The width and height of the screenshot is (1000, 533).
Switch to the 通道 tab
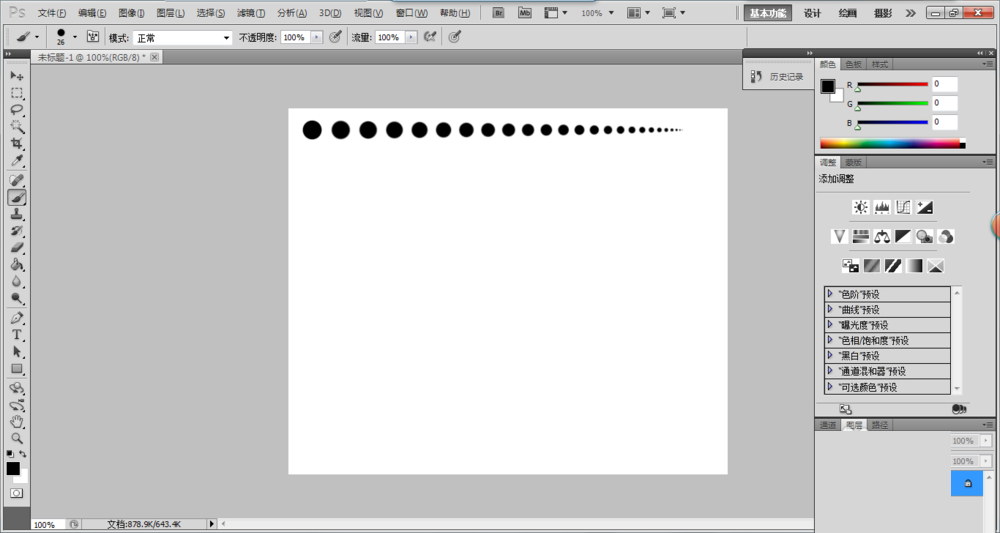828,425
